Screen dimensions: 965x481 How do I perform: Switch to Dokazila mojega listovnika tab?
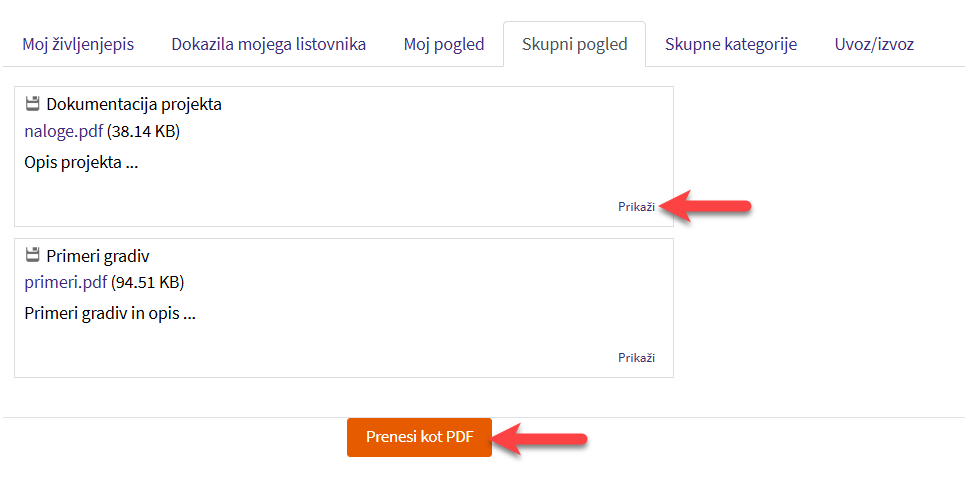coord(268,44)
